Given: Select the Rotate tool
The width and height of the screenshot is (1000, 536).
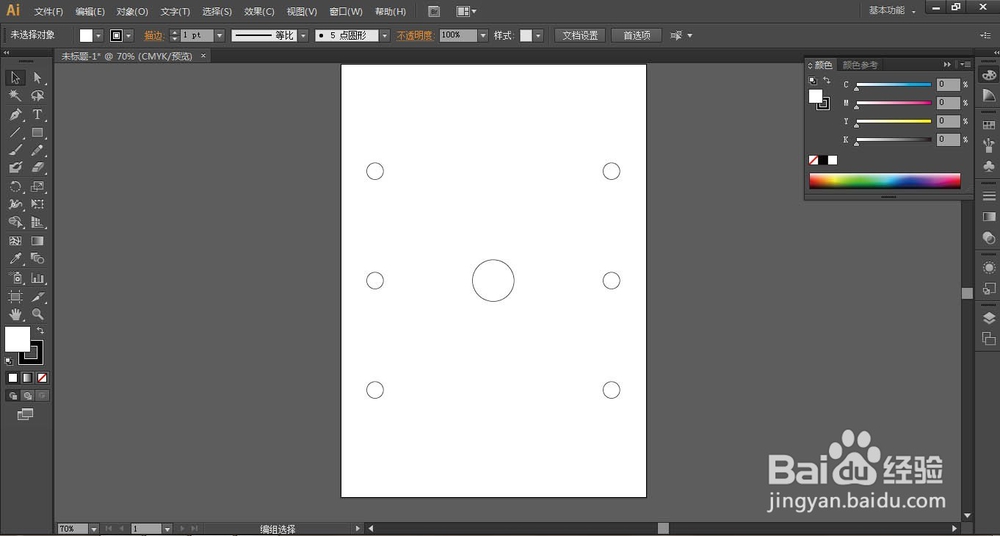Looking at the screenshot, I should click(15, 187).
